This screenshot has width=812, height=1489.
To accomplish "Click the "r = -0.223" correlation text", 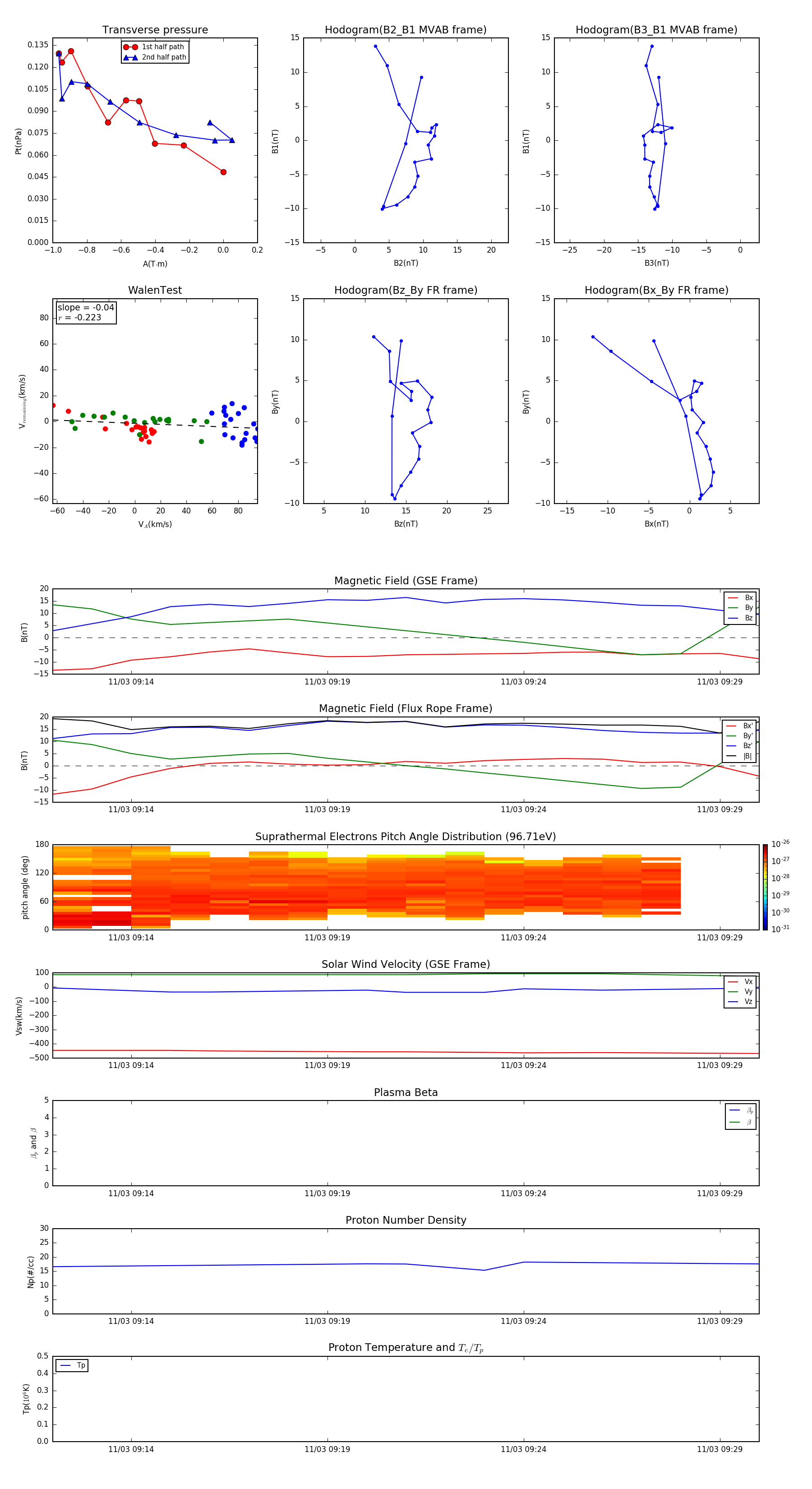I will (80, 317).
